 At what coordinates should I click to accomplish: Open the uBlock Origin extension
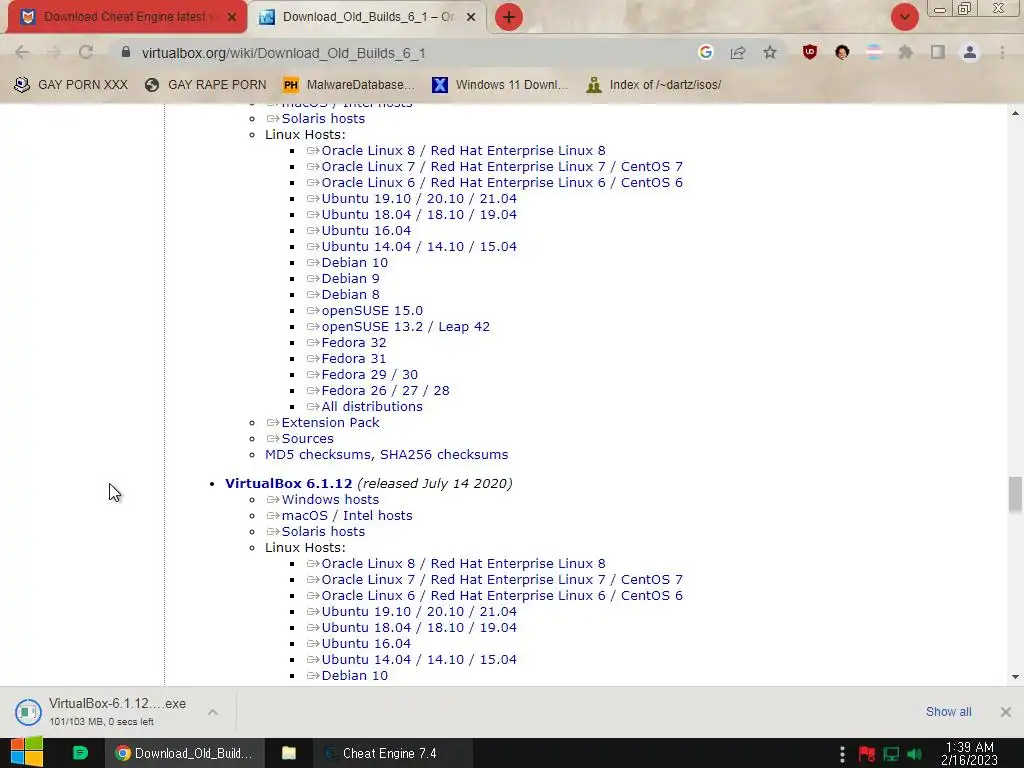(x=810, y=53)
